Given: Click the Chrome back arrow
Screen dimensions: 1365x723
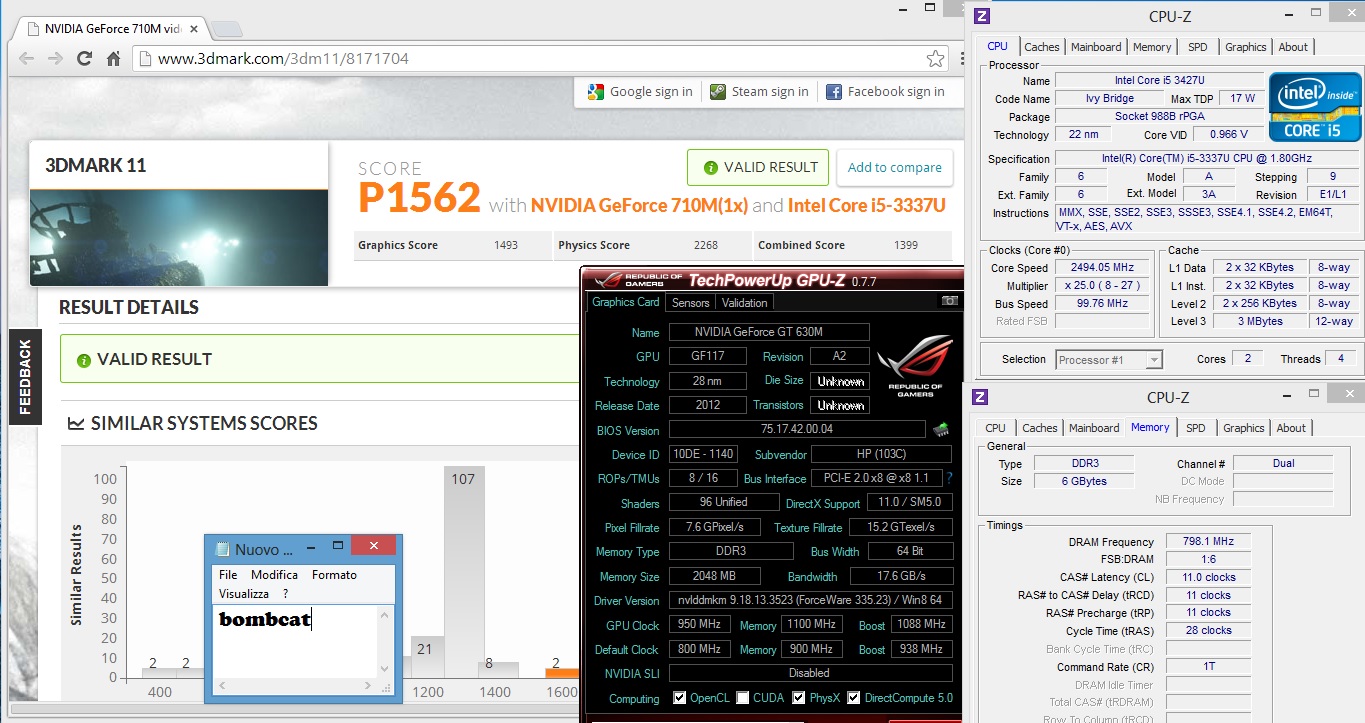Looking at the screenshot, I should click(x=27, y=59).
